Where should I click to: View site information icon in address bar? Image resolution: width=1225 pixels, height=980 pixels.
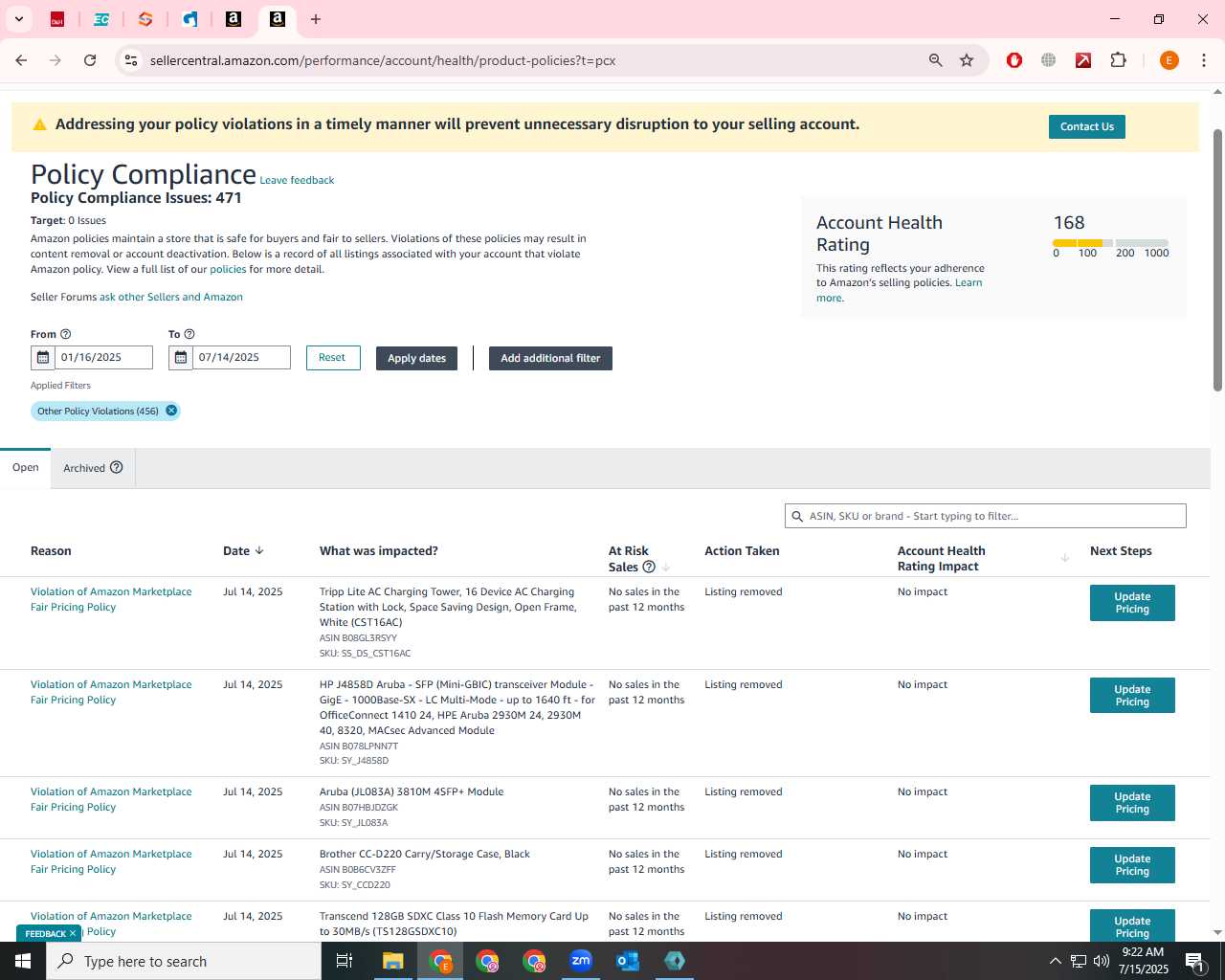click(x=131, y=60)
